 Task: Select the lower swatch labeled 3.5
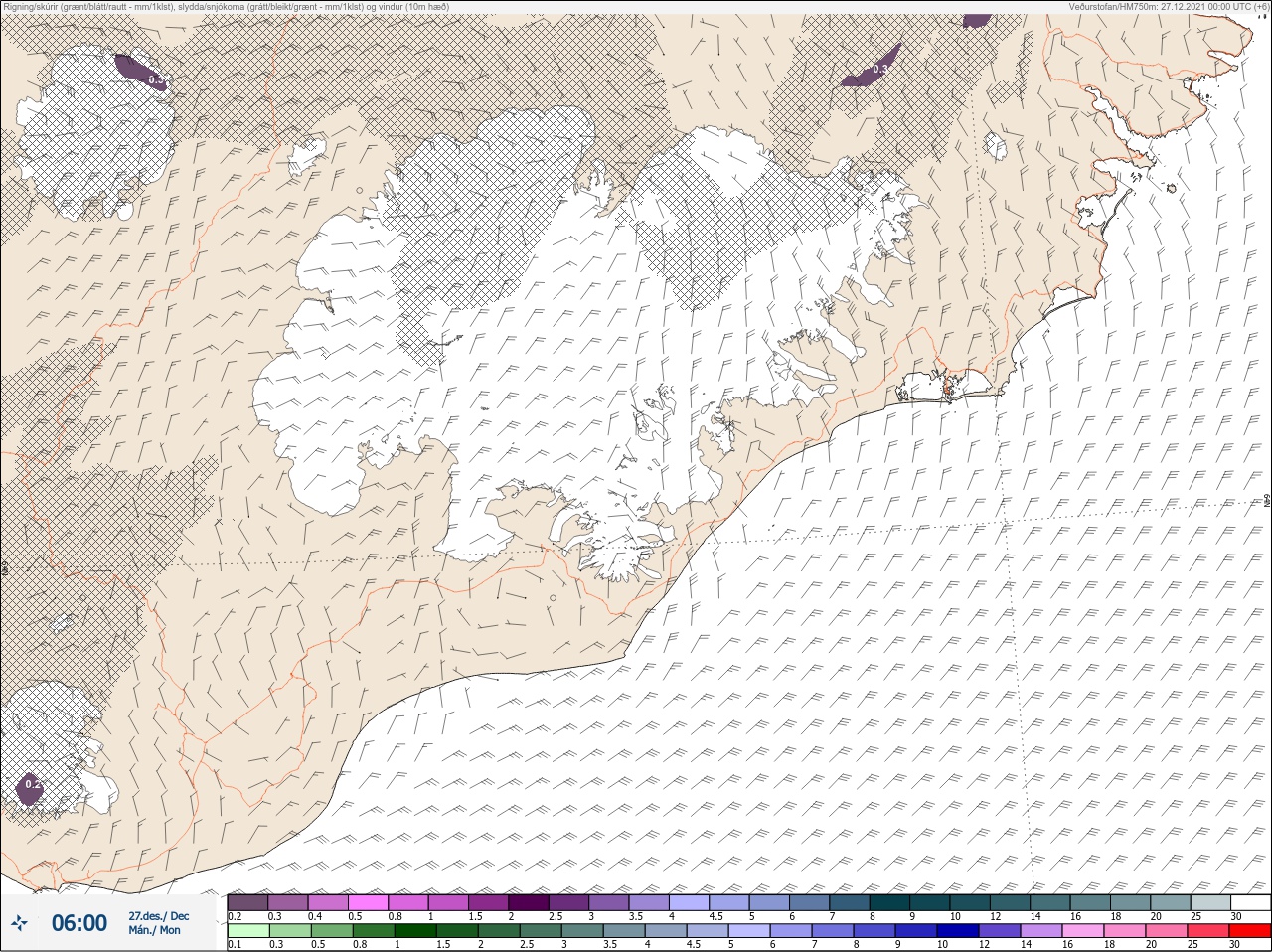pos(622,931)
